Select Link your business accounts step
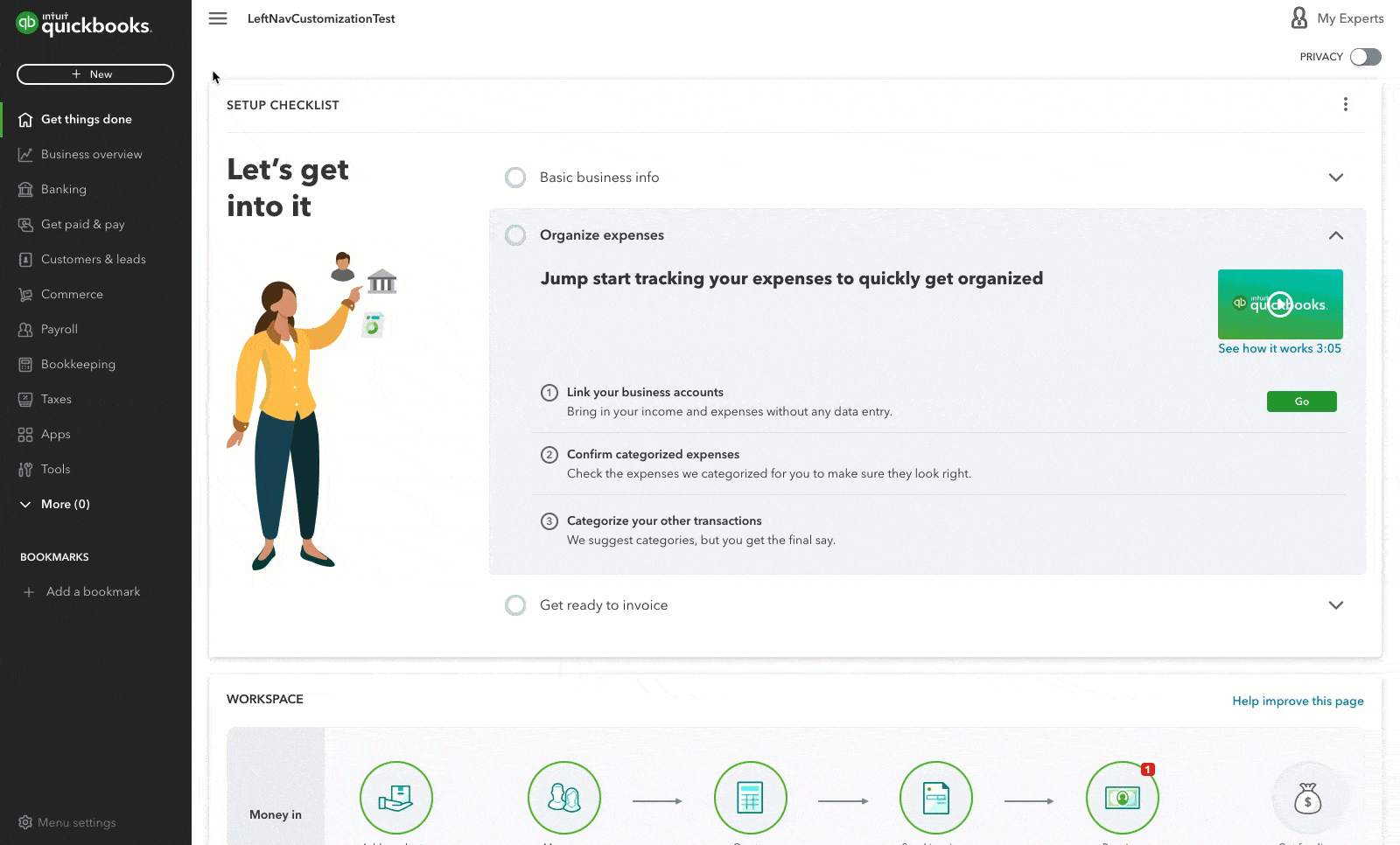This screenshot has height=845, width=1400. pyautogui.click(x=645, y=393)
